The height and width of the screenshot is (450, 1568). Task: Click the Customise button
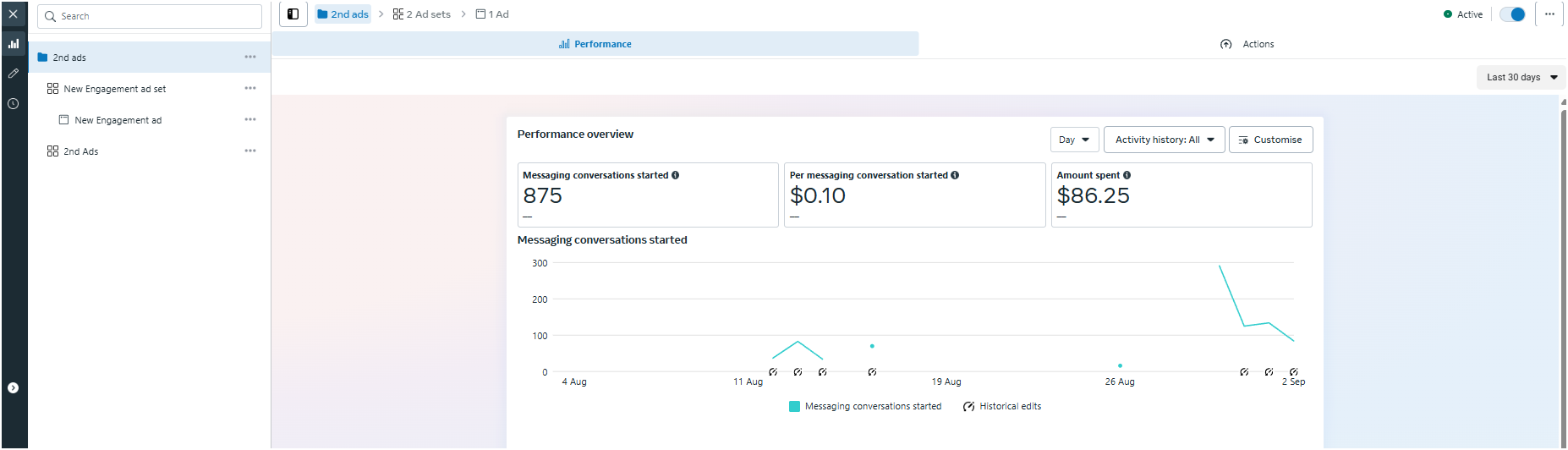(x=1270, y=140)
